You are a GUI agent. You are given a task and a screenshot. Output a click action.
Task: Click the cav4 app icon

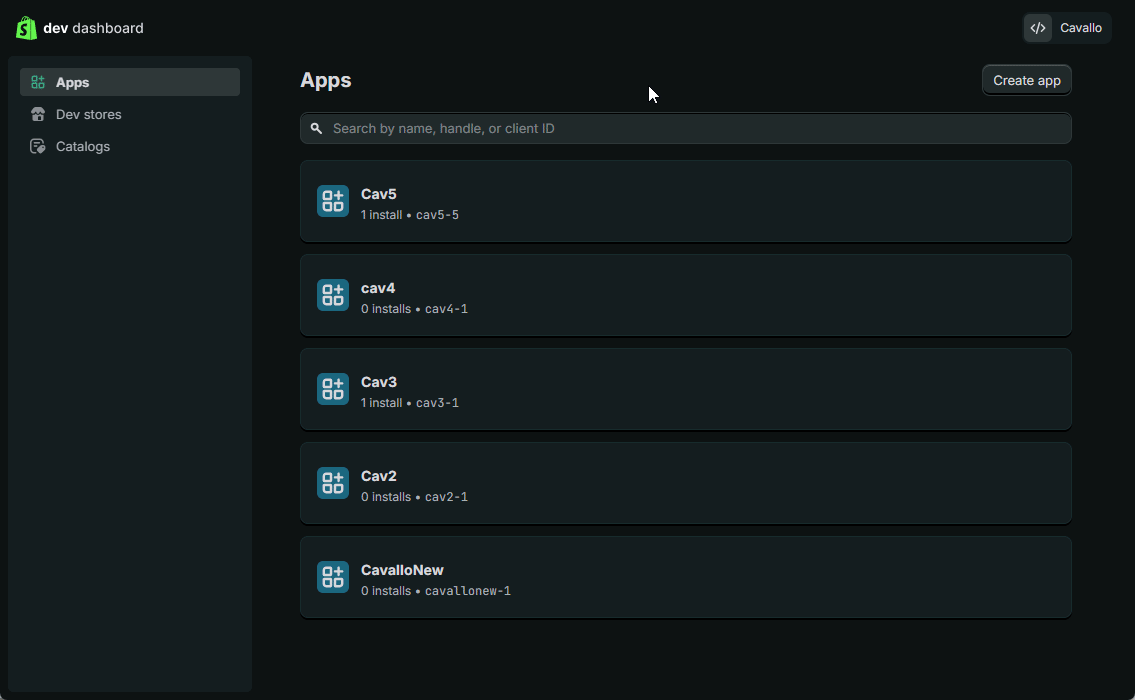tap(333, 295)
